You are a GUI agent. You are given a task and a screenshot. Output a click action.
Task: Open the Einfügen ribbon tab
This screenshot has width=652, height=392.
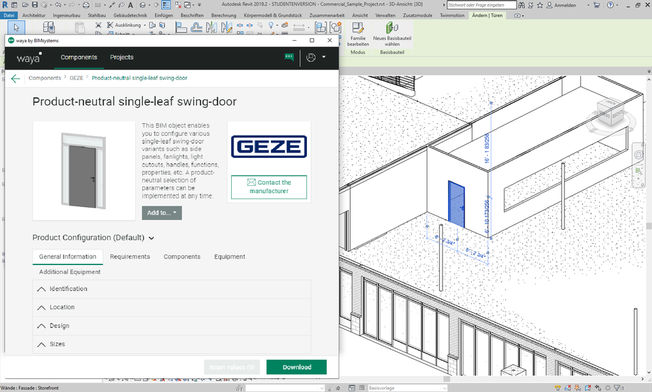tap(163, 15)
